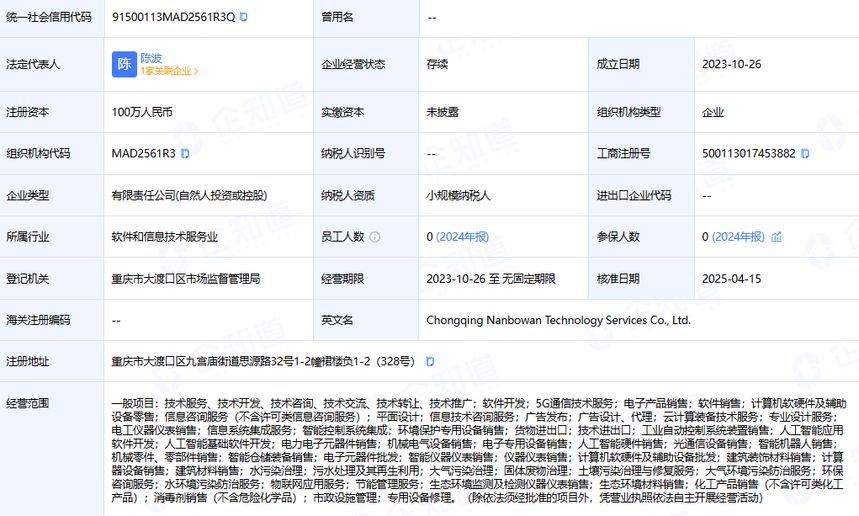Copy the registered address
859x516 pixels.
tap(430, 362)
